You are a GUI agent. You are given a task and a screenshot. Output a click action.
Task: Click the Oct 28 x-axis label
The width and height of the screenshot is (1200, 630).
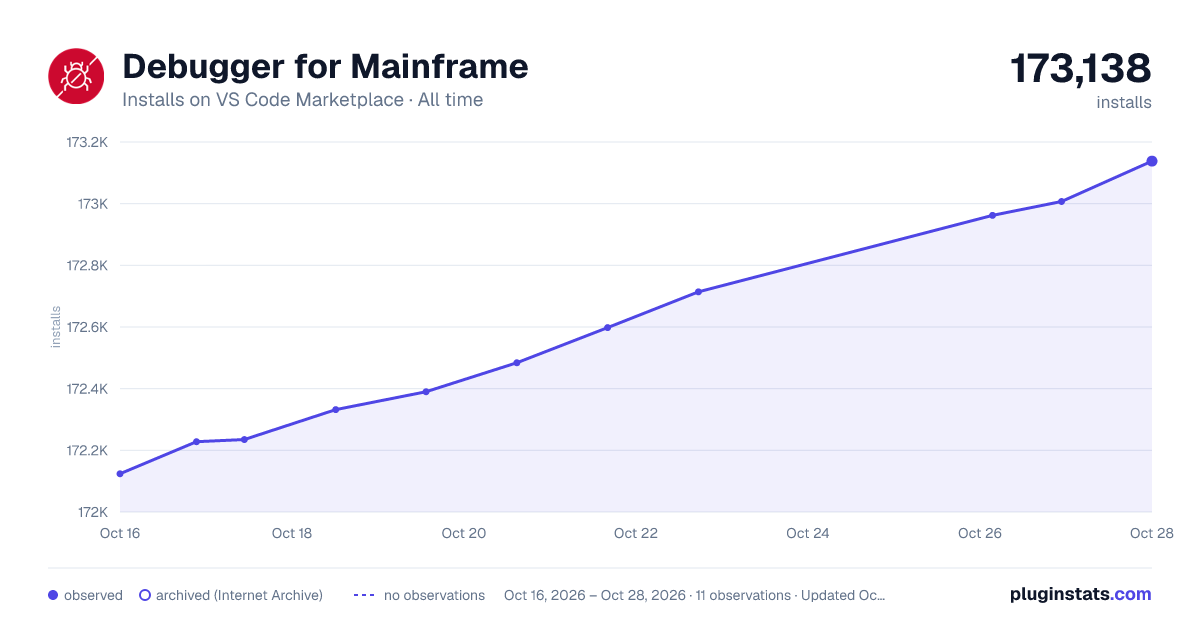coord(1150,533)
